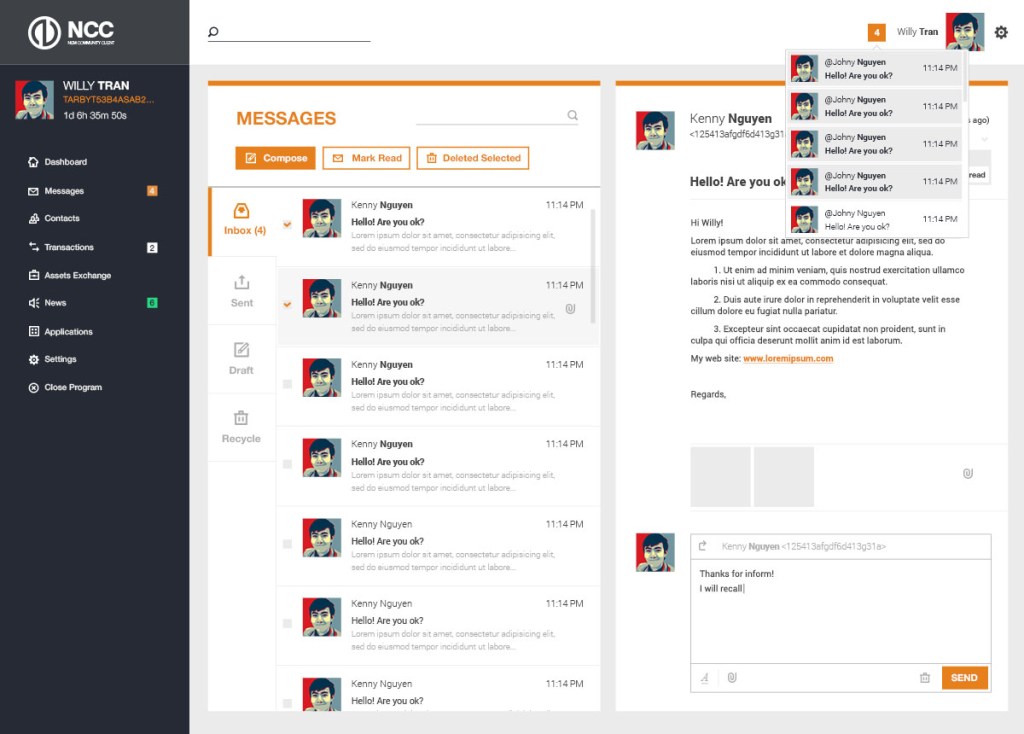The image size is (1024, 734).
Task: Open settings gear in top bar
Action: point(1001,32)
